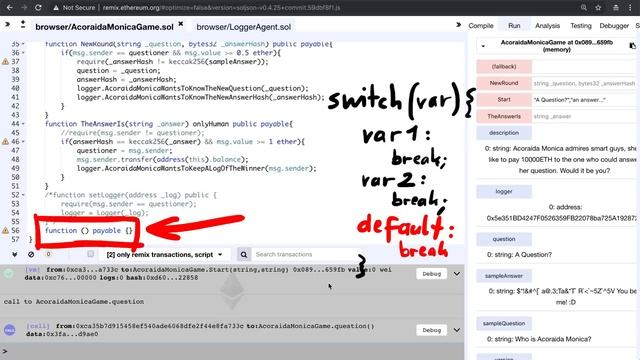Fold code block at line 46
The image size is (640, 360).
23,142
